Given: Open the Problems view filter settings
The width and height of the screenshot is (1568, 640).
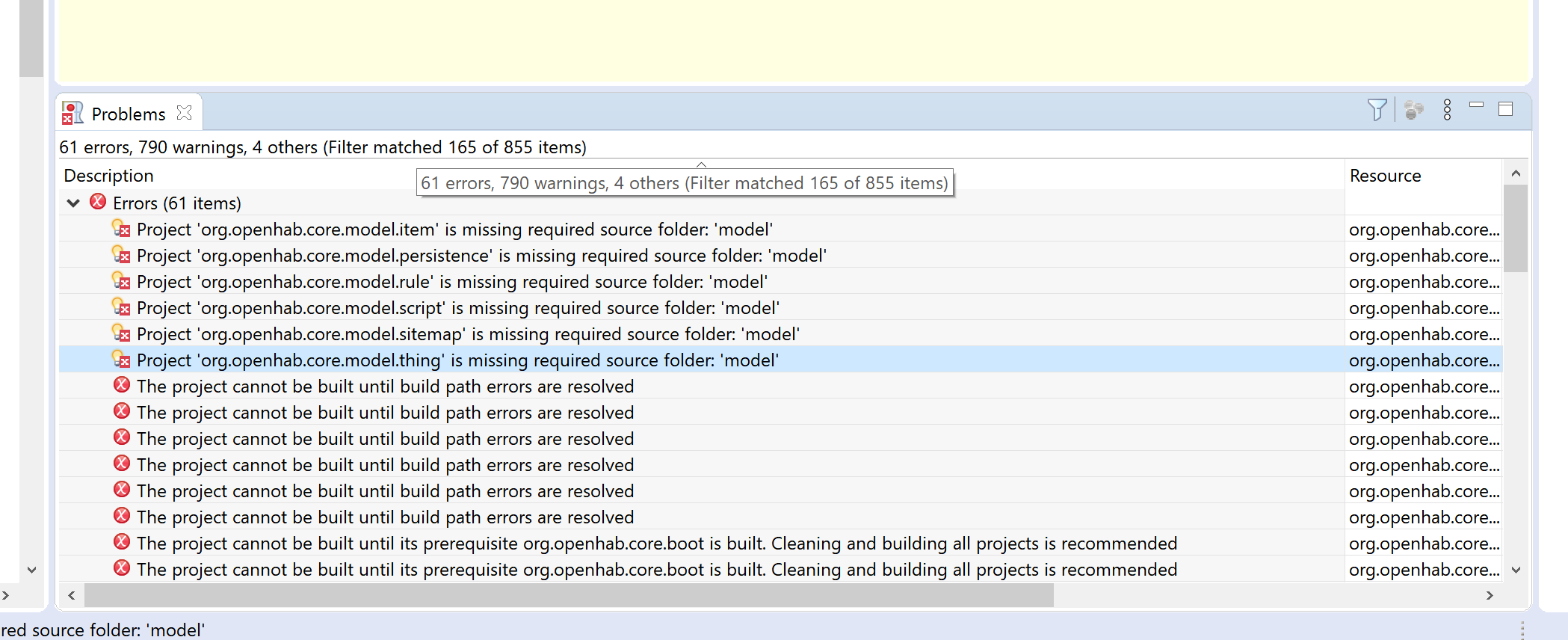Looking at the screenshot, I should pyautogui.click(x=1377, y=110).
